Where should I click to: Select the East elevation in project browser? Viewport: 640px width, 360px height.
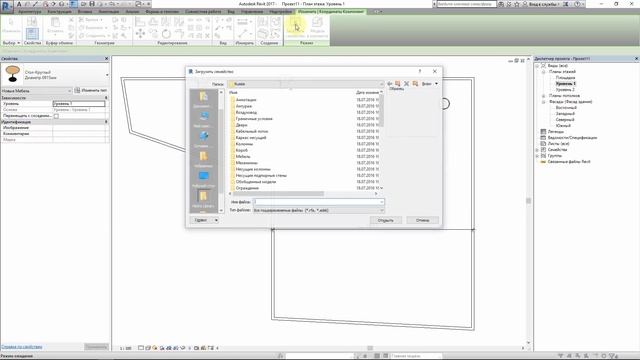[x=566, y=108]
